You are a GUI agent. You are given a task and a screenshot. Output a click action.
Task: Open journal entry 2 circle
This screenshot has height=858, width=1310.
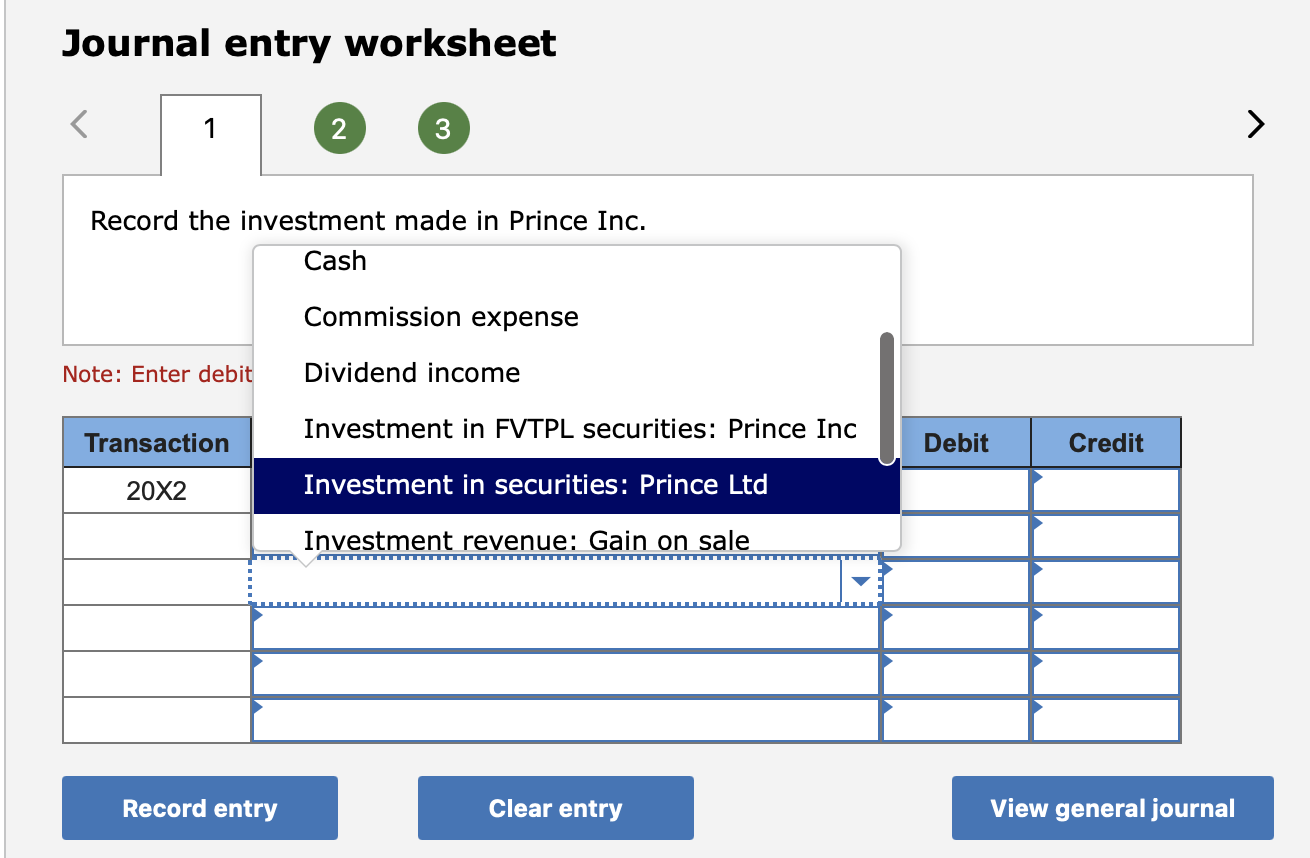pyautogui.click(x=339, y=128)
